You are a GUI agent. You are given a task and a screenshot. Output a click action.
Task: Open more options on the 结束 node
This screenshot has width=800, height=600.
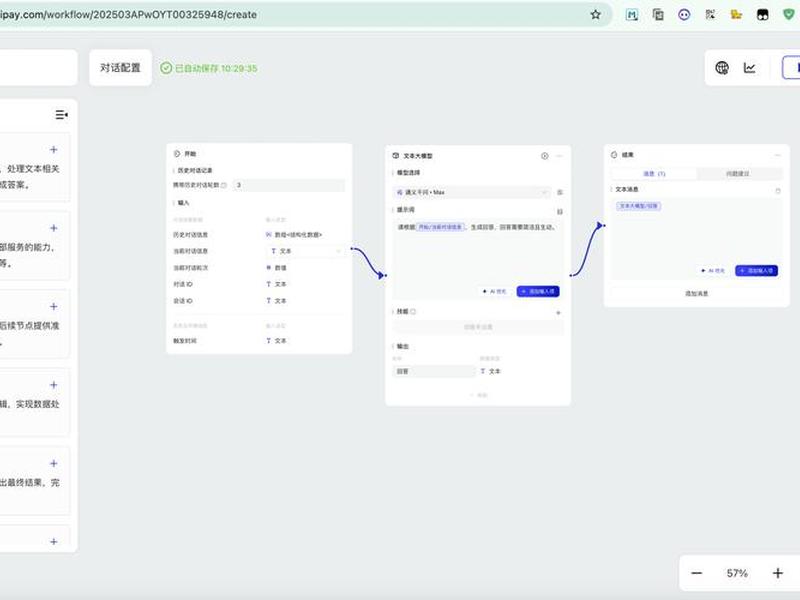778,155
